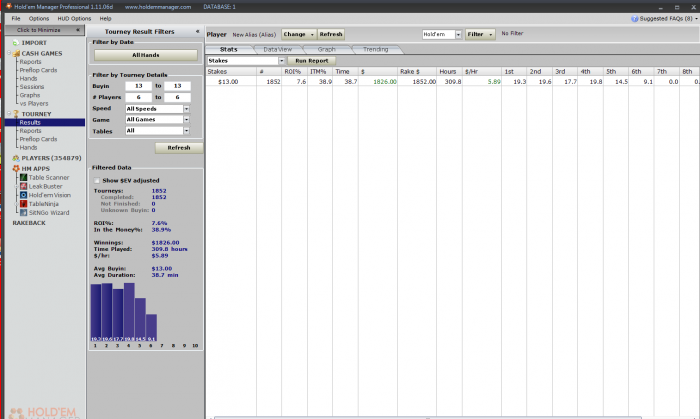
Task: Click the maximum # Players field
Action: (177, 97)
